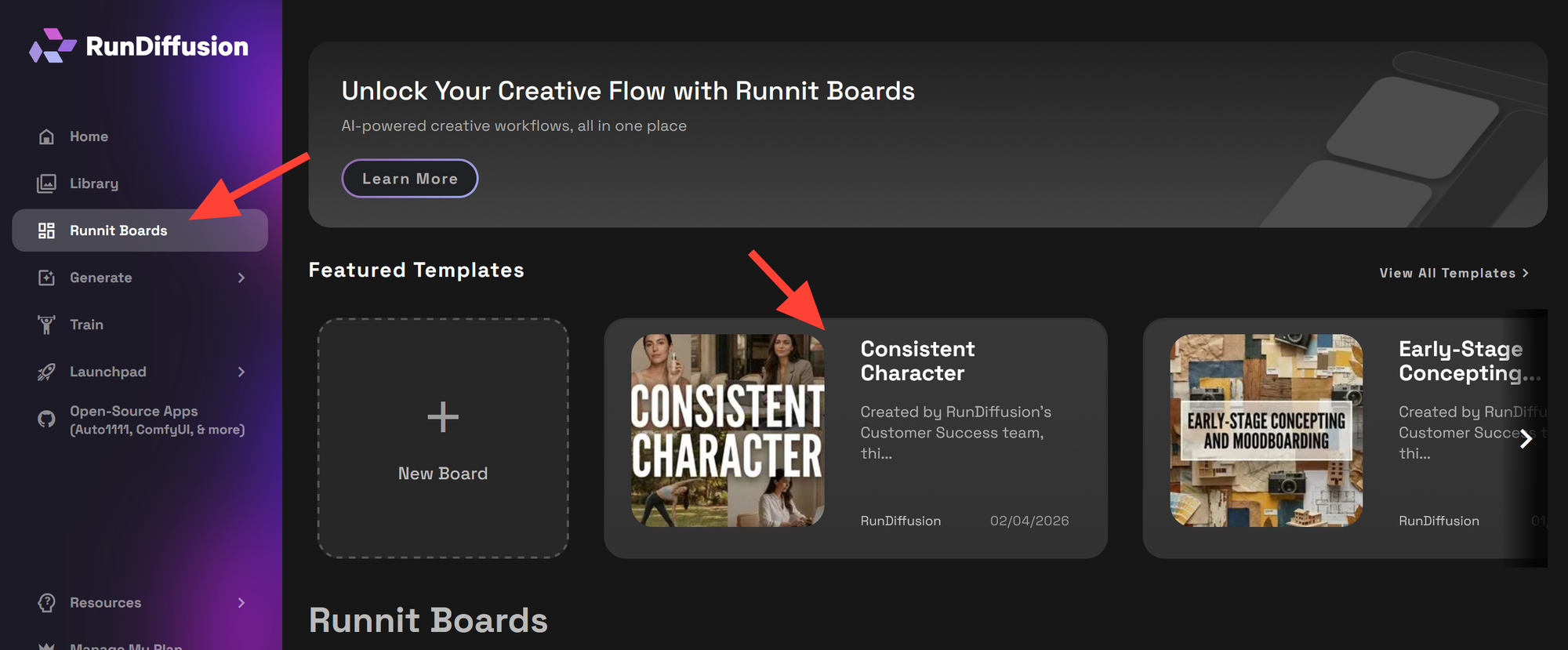Image resolution: width=1568 pixels, height=650 pixels.
Task: Open the Train menu item
Action: [140, 325]
